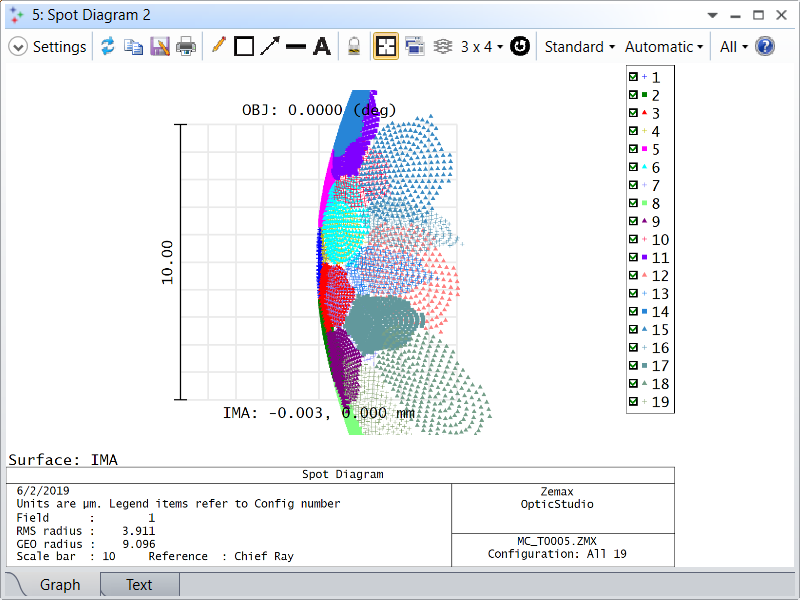Click the teal square swatch for config 17
800x600 pixels.
click(644, 365)
